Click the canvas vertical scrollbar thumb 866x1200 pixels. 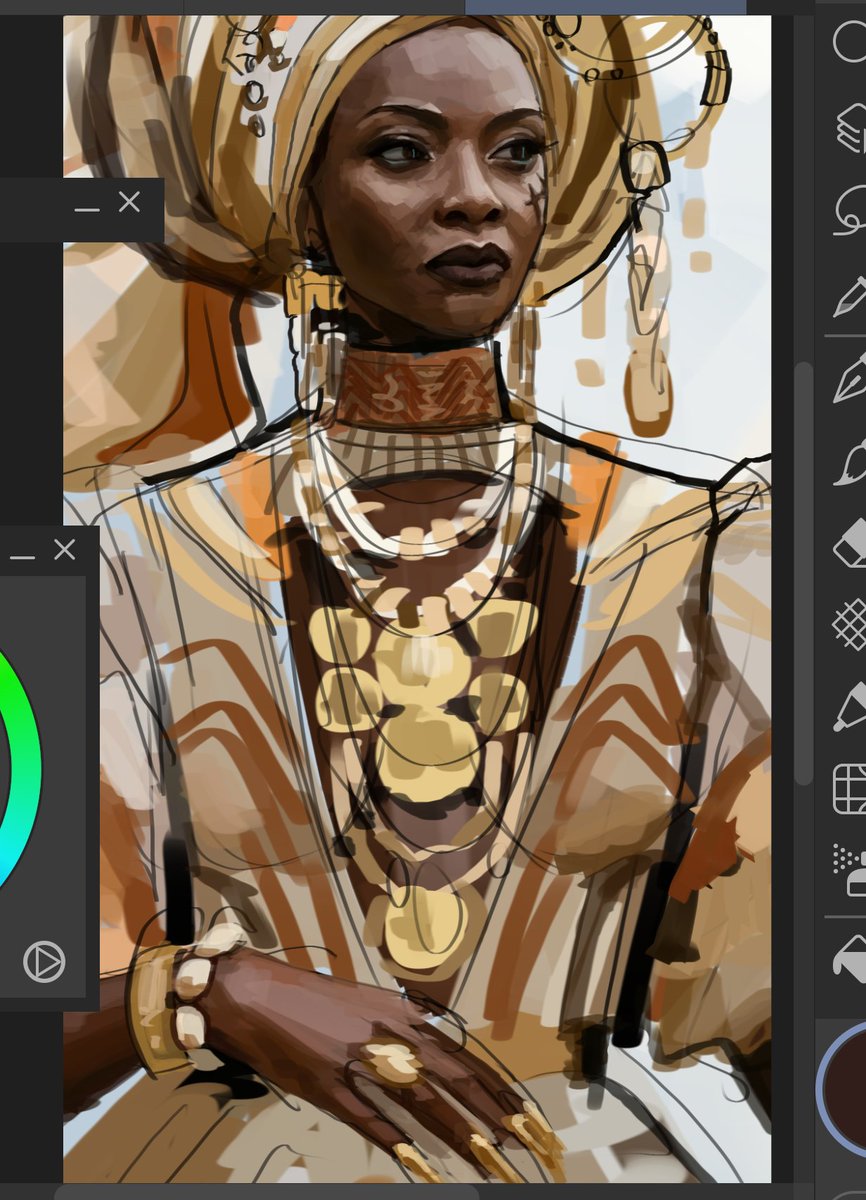(x=804, y=572)
